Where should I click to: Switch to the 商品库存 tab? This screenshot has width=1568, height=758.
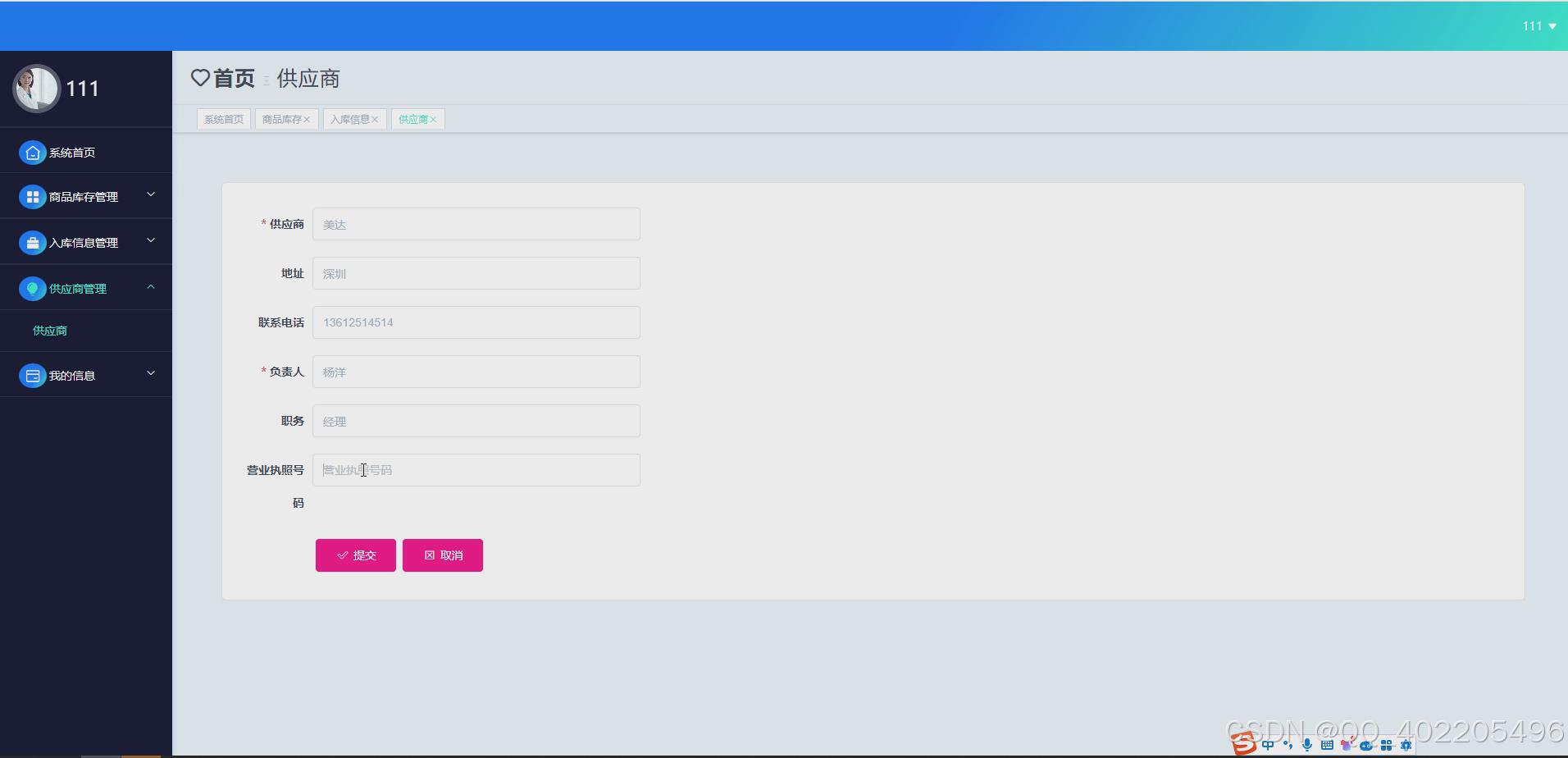[x=282, y=119]
